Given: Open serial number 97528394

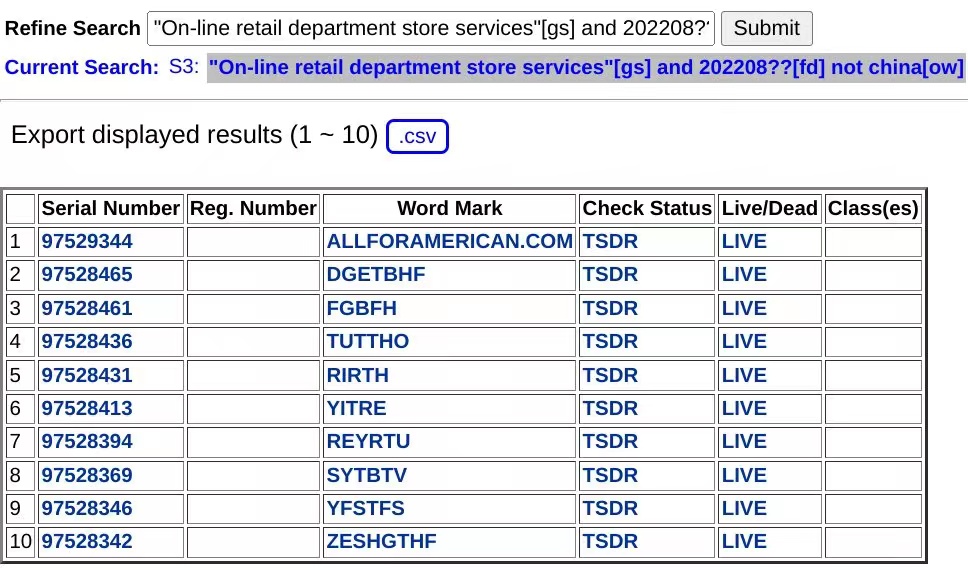Looking at the screenshot, I should coord(87,441).
